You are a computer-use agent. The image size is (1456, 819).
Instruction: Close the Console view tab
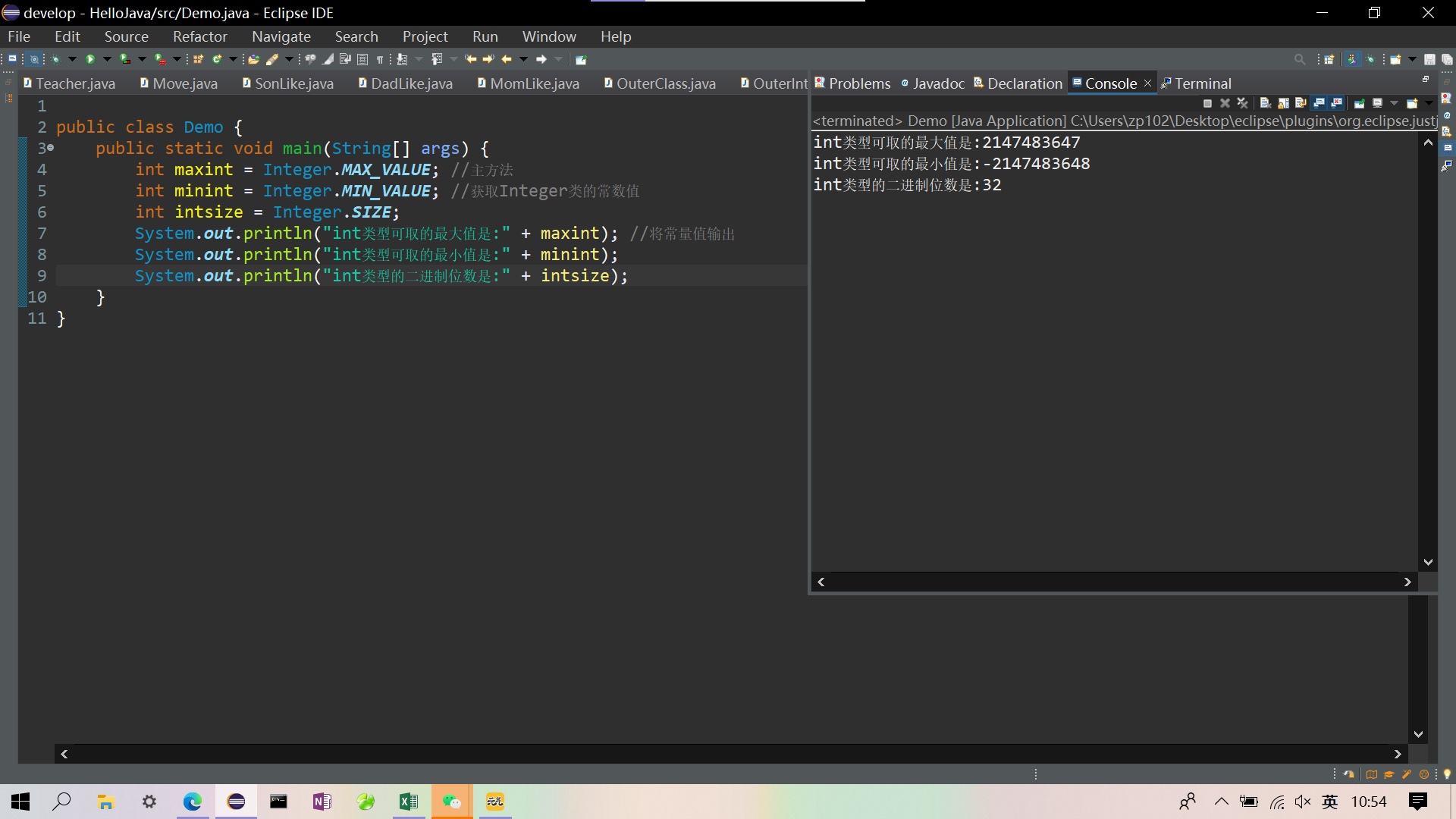pos(1147,83)
